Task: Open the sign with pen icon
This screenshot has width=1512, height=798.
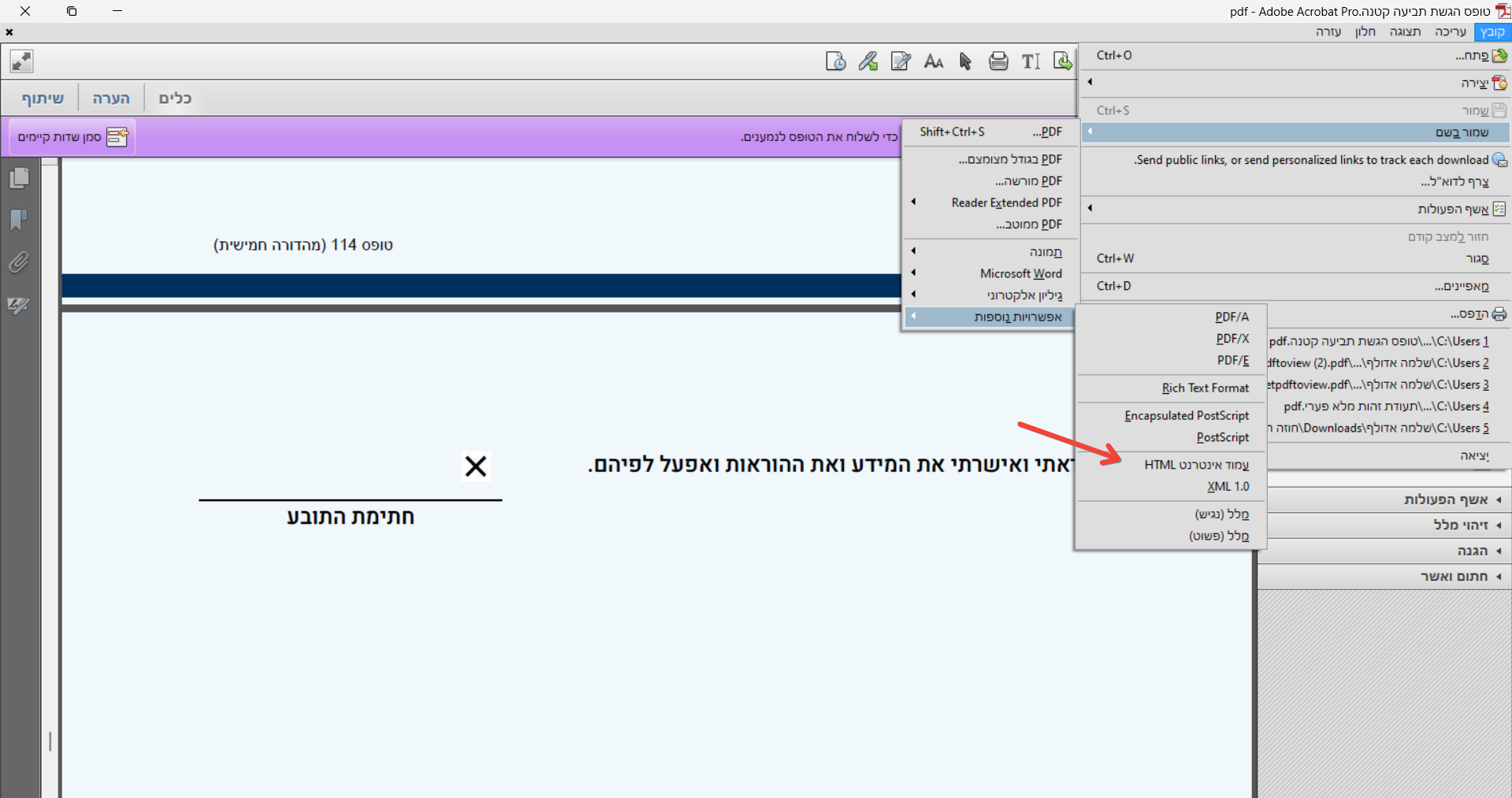Action: tap(868, 61)
